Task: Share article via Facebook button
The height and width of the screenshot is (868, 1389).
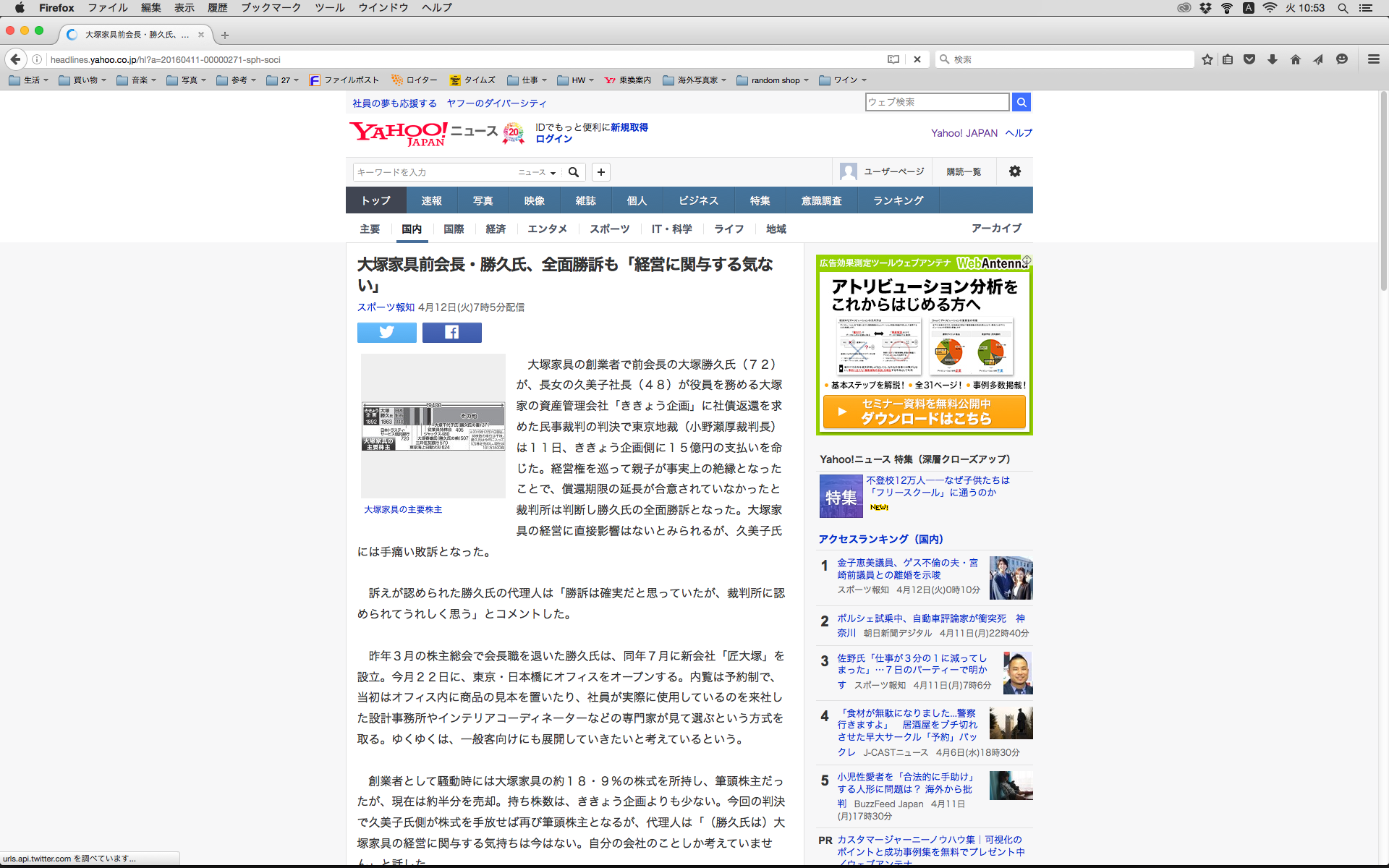Action: click(x=451, y=332)
